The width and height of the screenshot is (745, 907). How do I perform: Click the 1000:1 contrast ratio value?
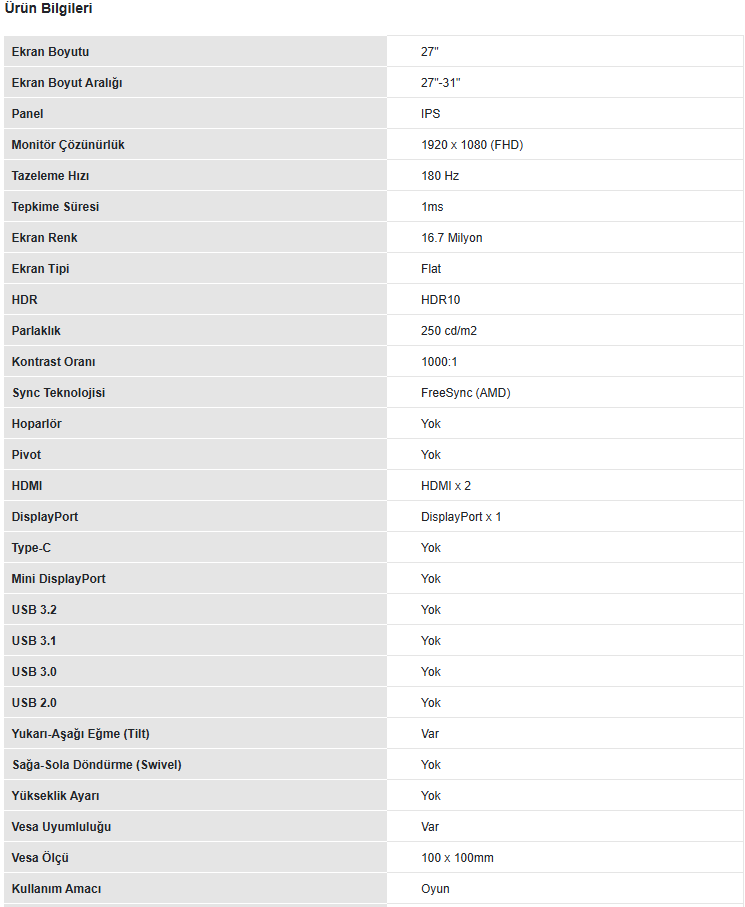(439, 362)
